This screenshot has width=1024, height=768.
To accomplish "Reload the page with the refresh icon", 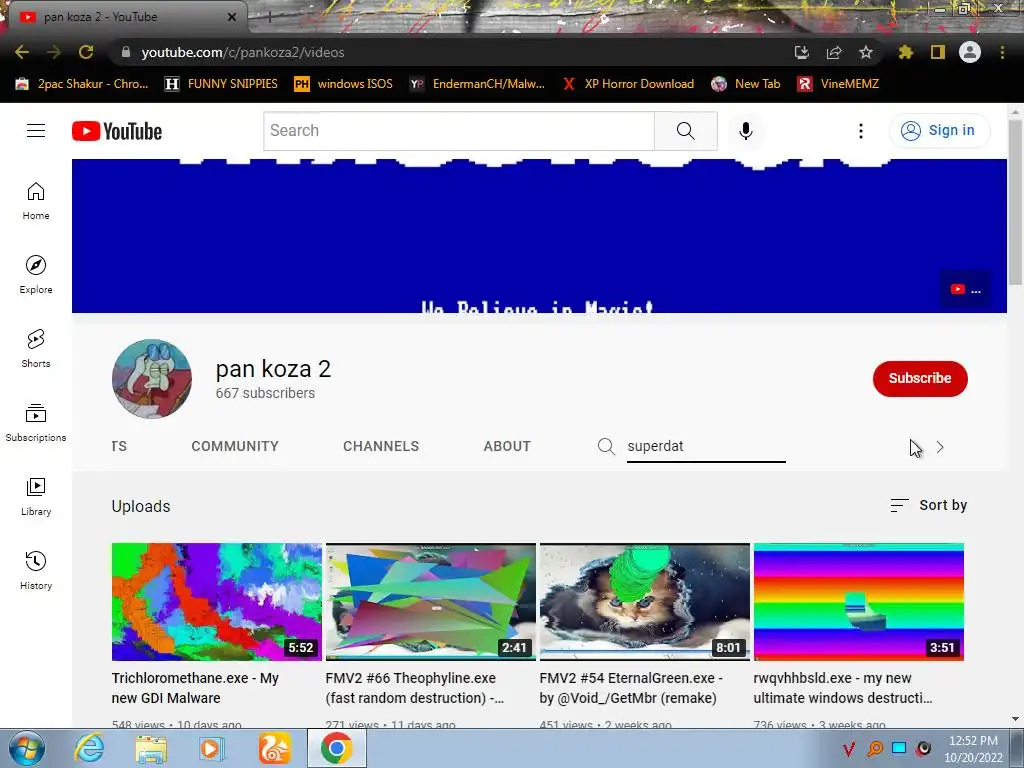I will point(86,52).
